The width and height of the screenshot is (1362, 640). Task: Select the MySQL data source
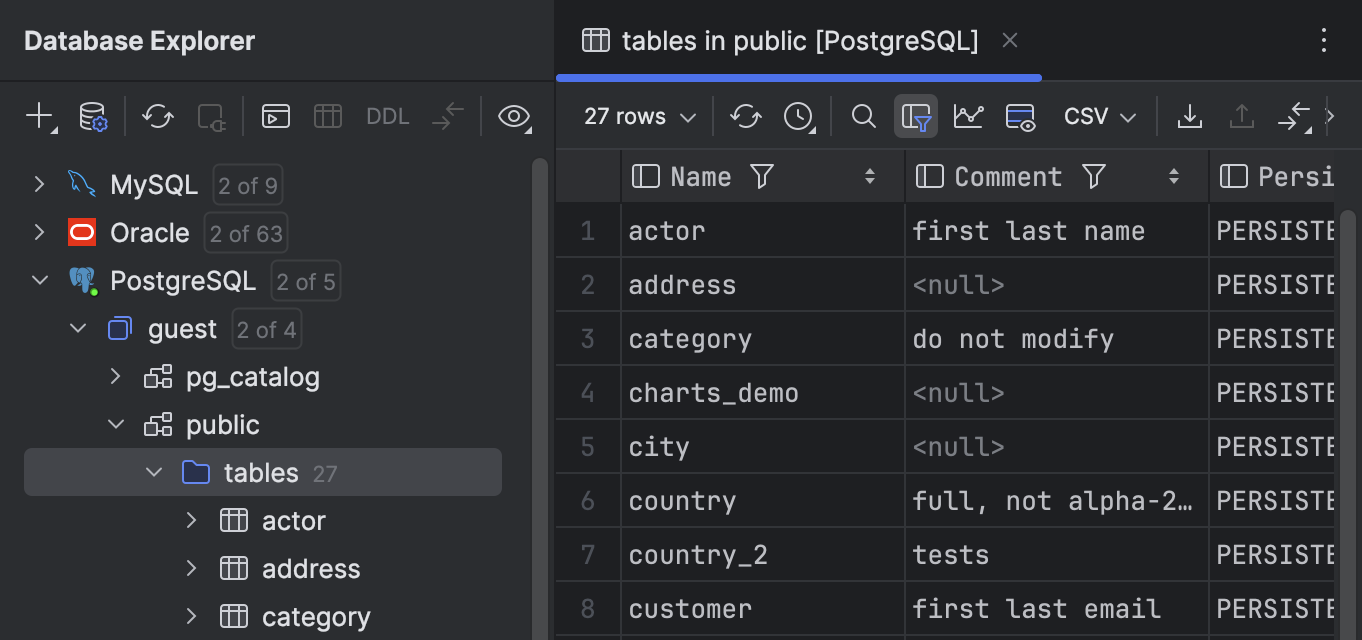154,185
